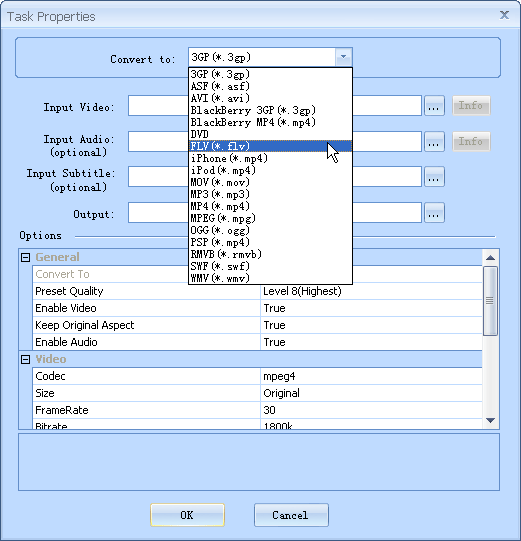The height and width of the screenshot is (541, 521).
Task: Click the FrameRate value 30
Action: tap(269, 410)
